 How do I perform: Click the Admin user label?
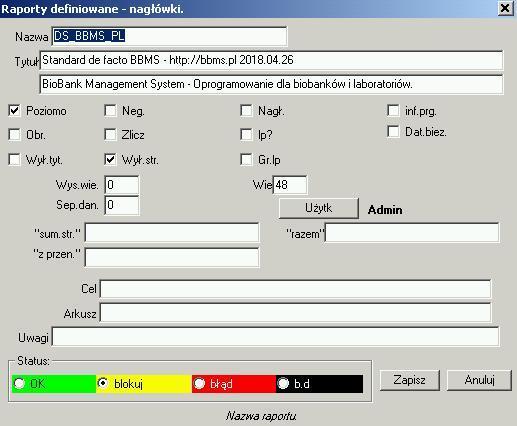coord(385,210)
